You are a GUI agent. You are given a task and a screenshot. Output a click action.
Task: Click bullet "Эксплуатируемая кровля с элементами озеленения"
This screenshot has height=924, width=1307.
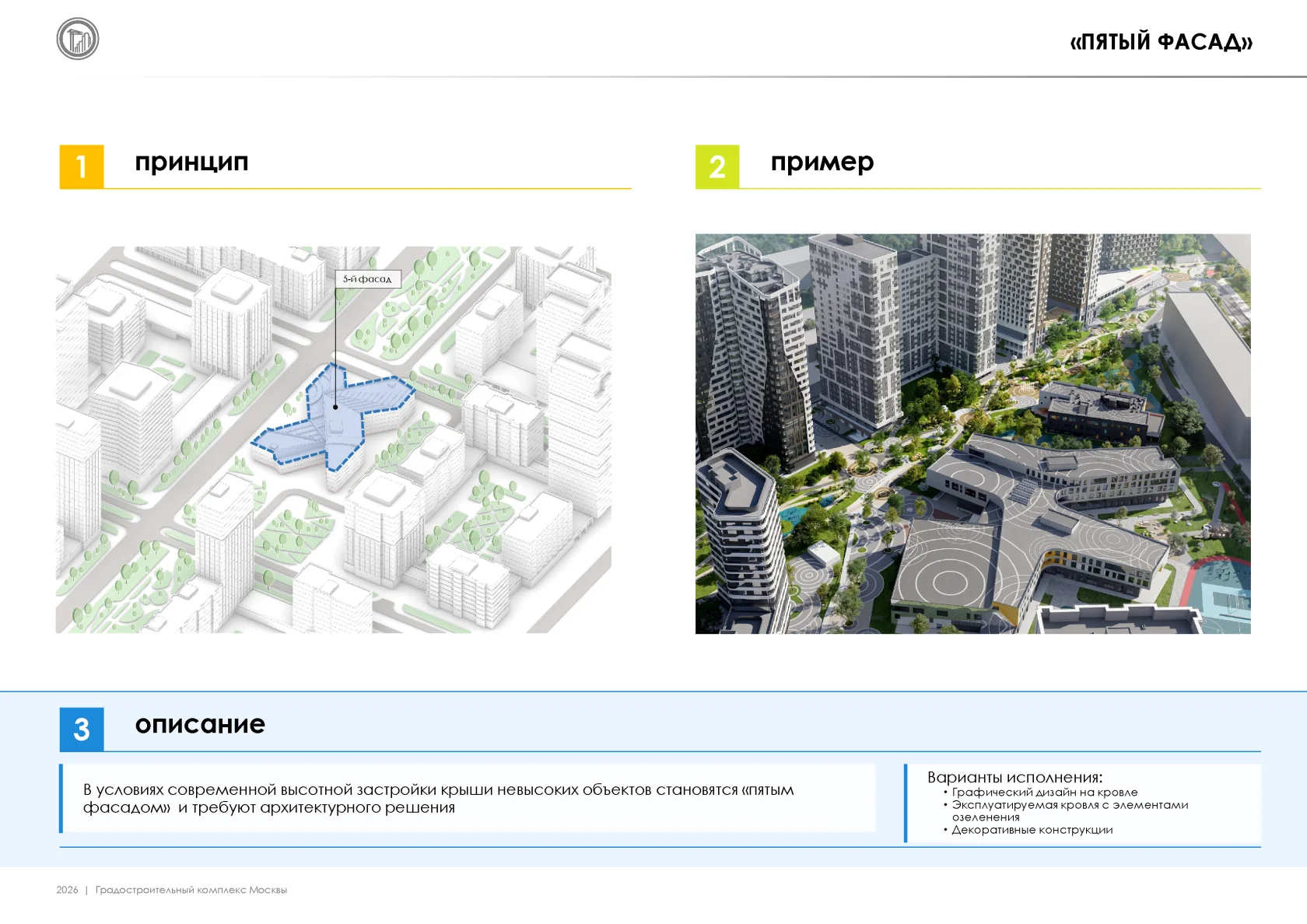point(1070,811)
